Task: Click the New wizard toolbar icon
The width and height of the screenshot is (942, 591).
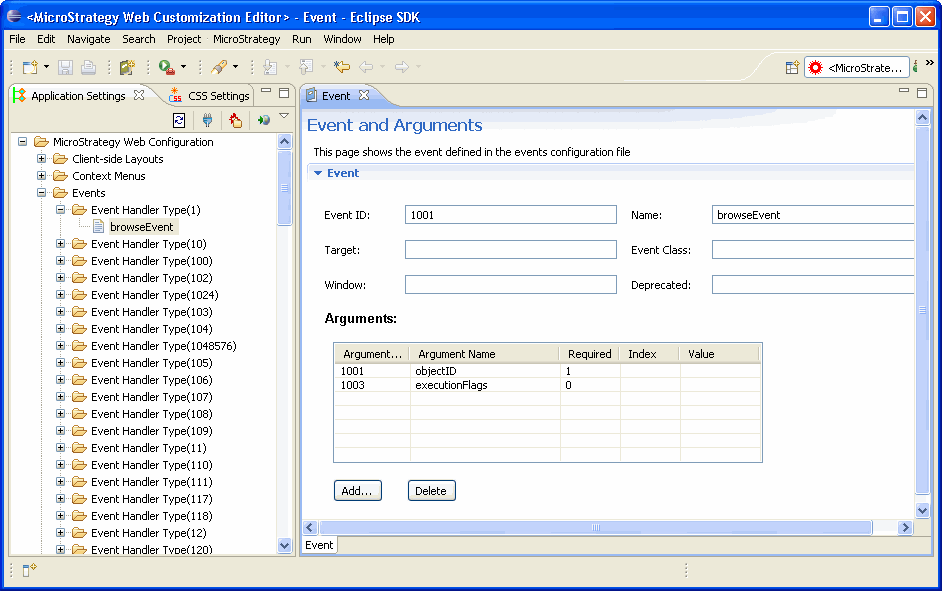Action: [30, 67]
